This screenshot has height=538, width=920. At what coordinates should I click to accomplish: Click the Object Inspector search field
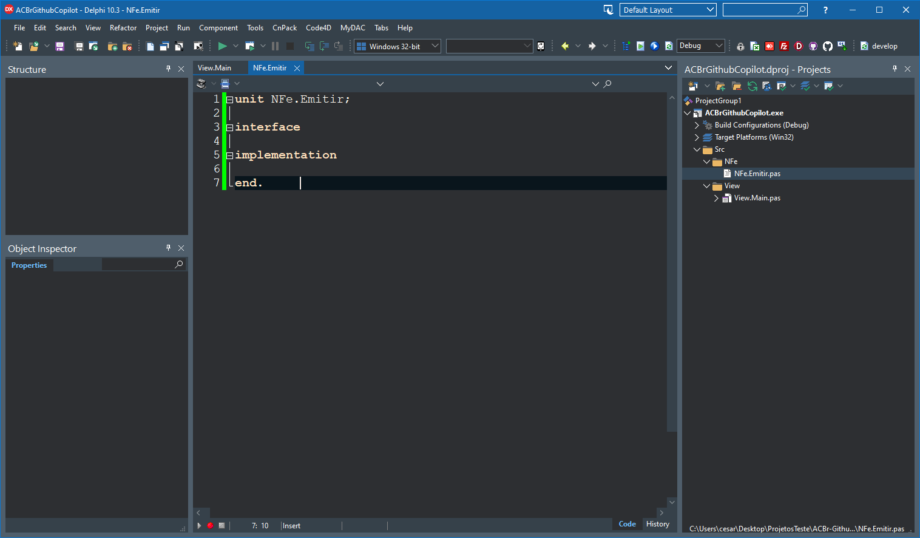143,265
